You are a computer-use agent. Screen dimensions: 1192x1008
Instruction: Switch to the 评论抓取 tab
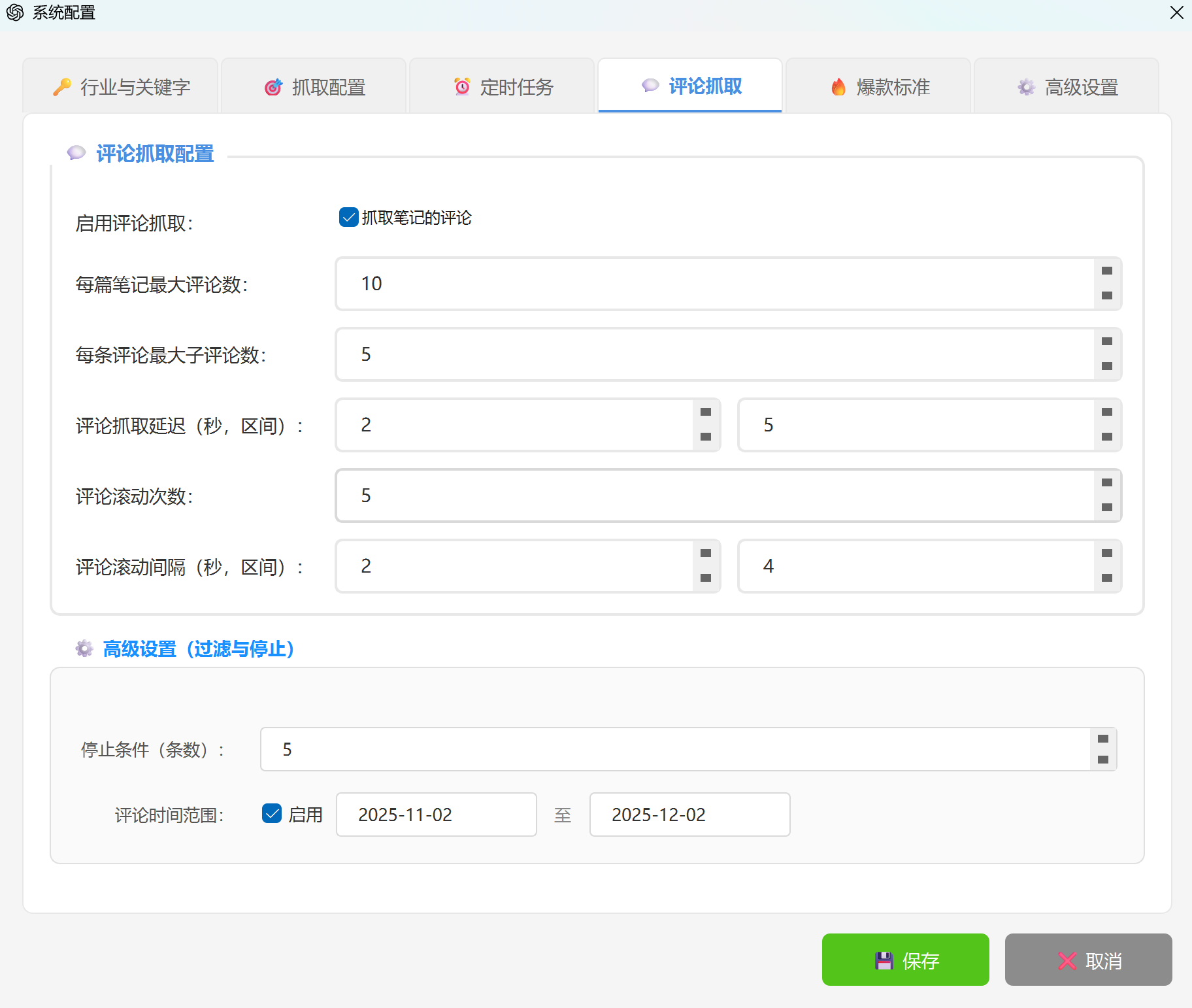coord(689,86)
